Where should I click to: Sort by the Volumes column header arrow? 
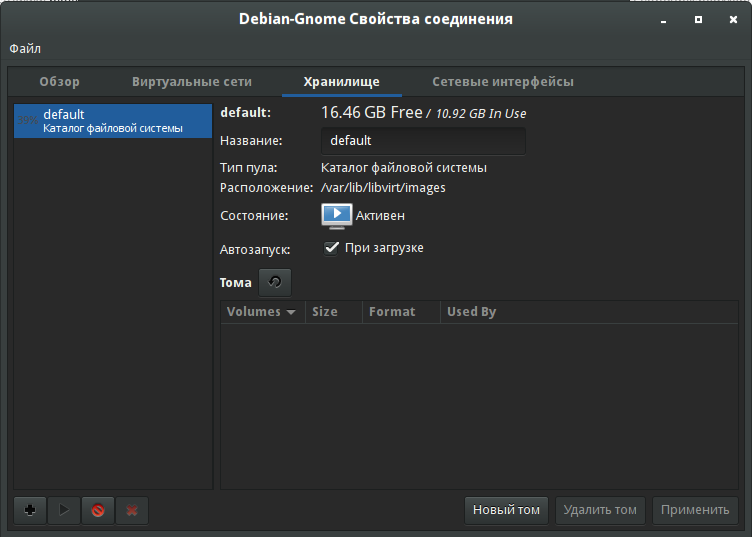click(x=291, y=312)
